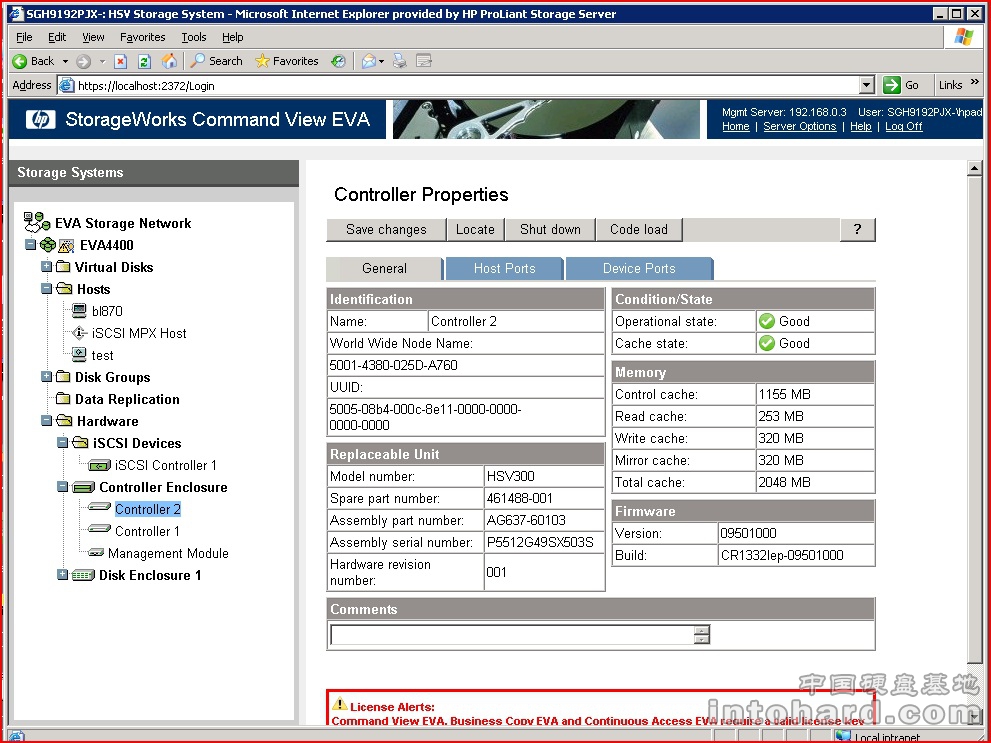Click the Edit page icon beside Print
Image resolution: width=991 pixels, height=743 pixels.
[x=424, y=61]
